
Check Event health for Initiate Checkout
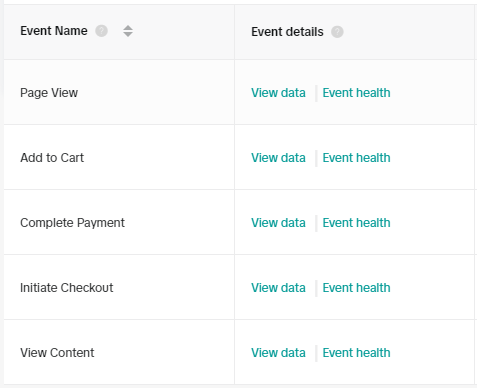click(356, 288)
